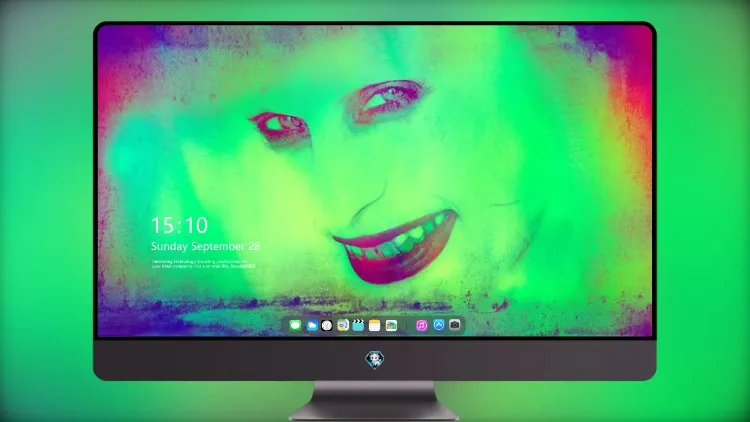This screenshot has height=422, width=750.
Task: Open the Clock app in dock
Action: pyautogui.click(x=327, y=325)
